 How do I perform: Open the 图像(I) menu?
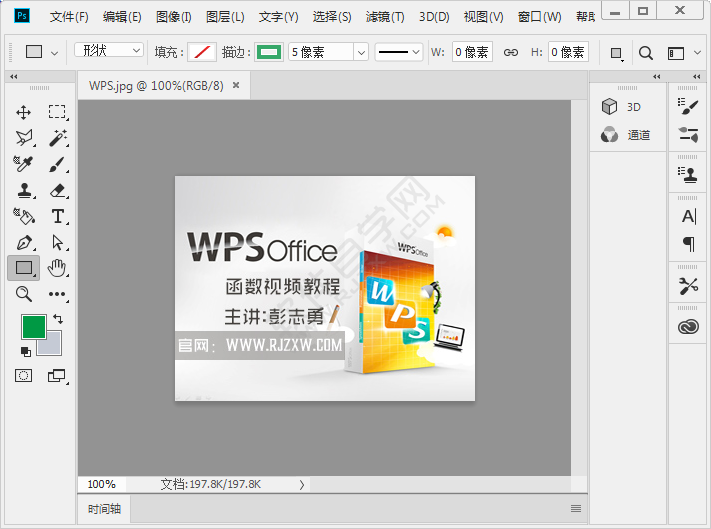(174, 17)
